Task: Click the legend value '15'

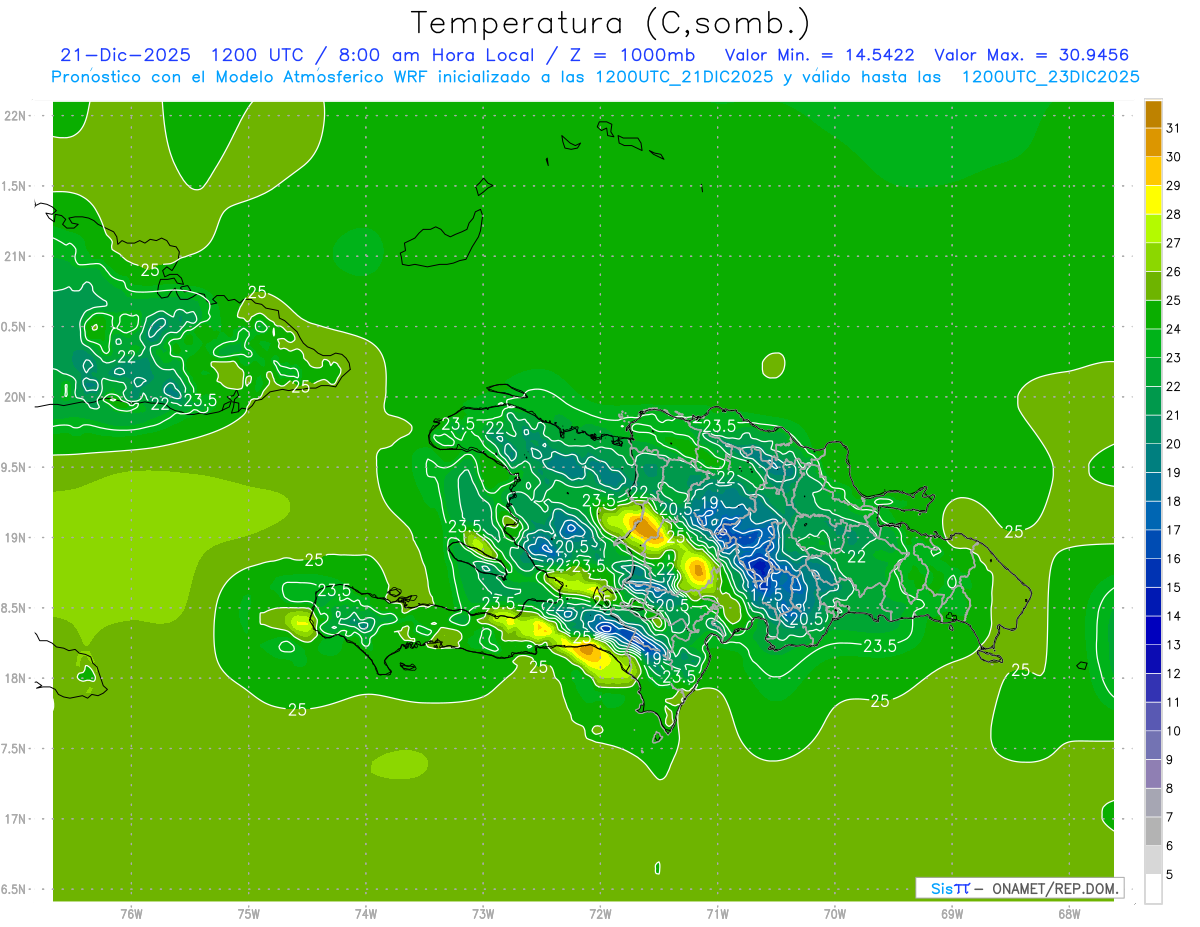Action: 1174,588
